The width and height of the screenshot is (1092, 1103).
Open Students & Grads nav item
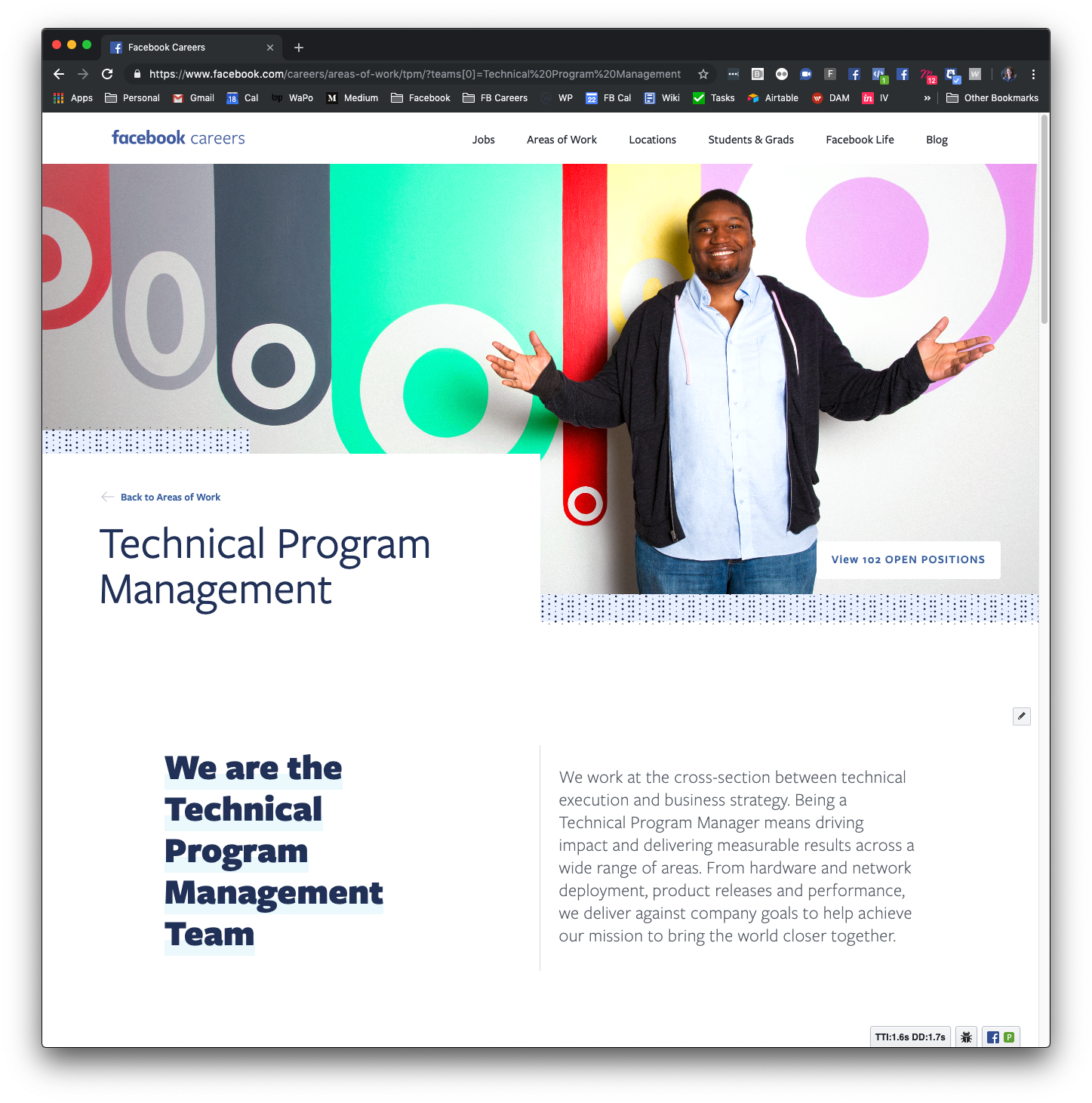751,140
